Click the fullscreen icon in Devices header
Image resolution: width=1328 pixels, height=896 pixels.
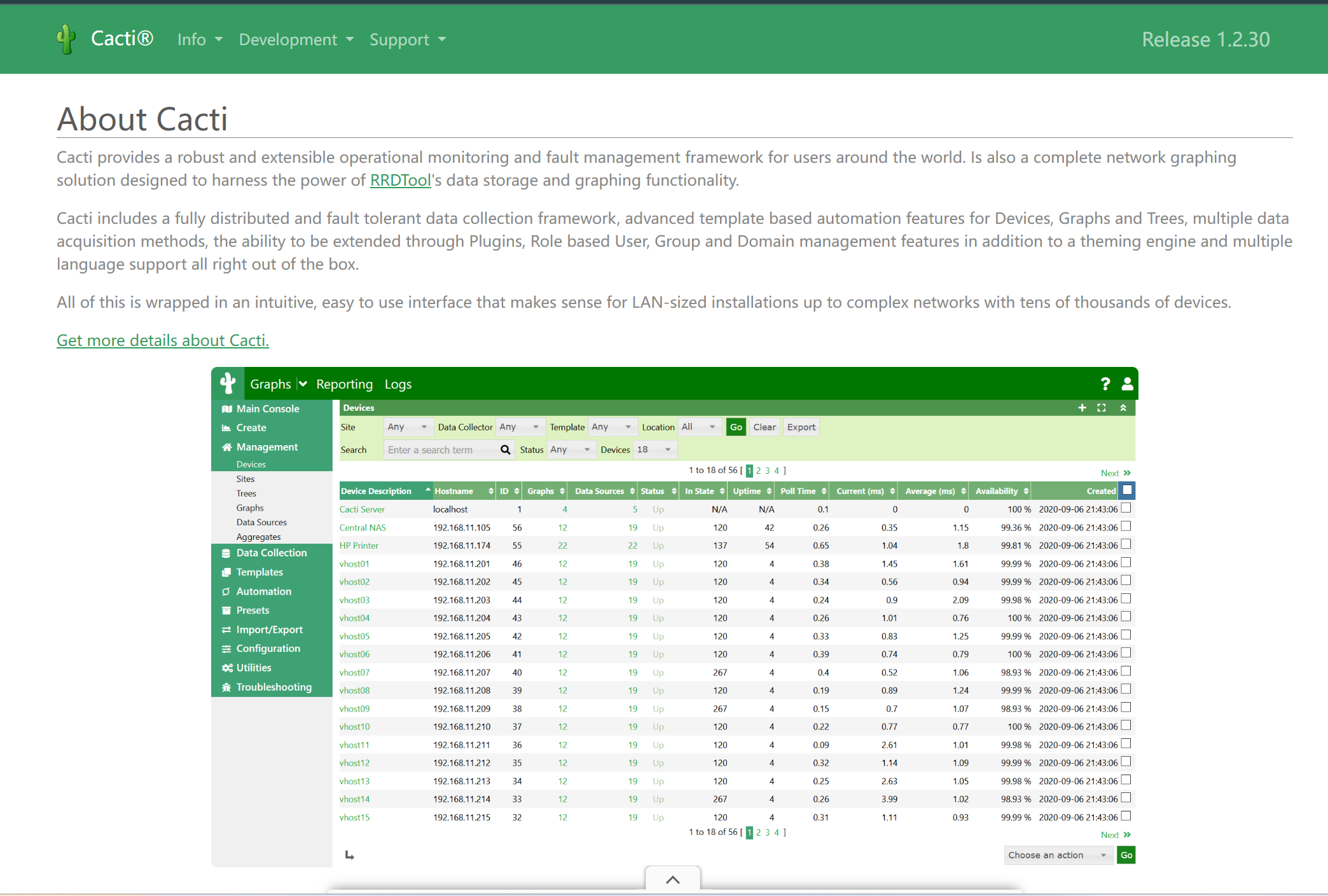pyautogui.click(x=1102, y=408)
